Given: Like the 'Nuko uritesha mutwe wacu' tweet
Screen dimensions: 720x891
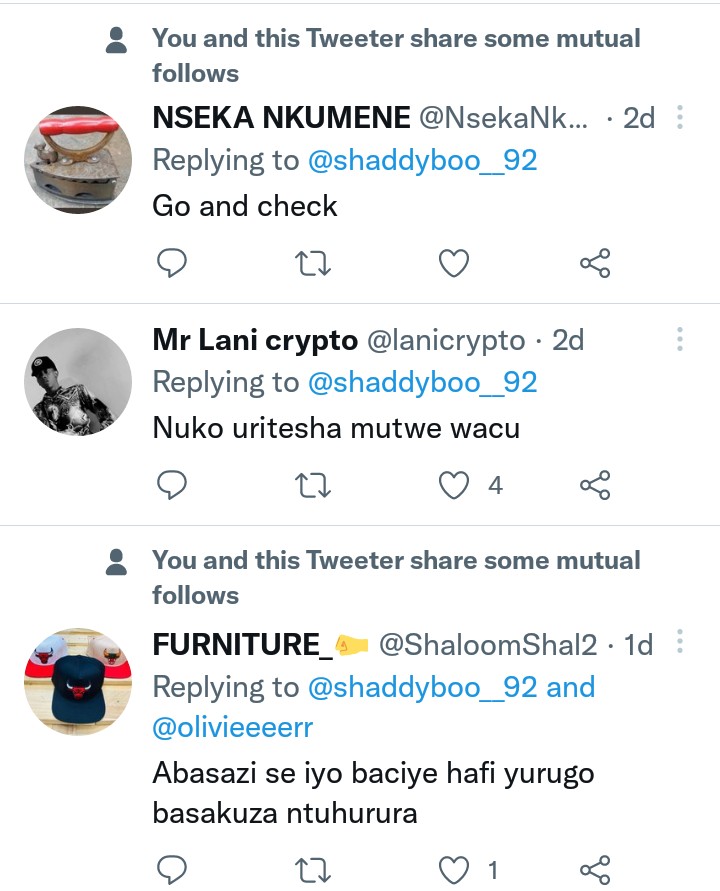Looking at the screenshot, I should click(455, 486).
